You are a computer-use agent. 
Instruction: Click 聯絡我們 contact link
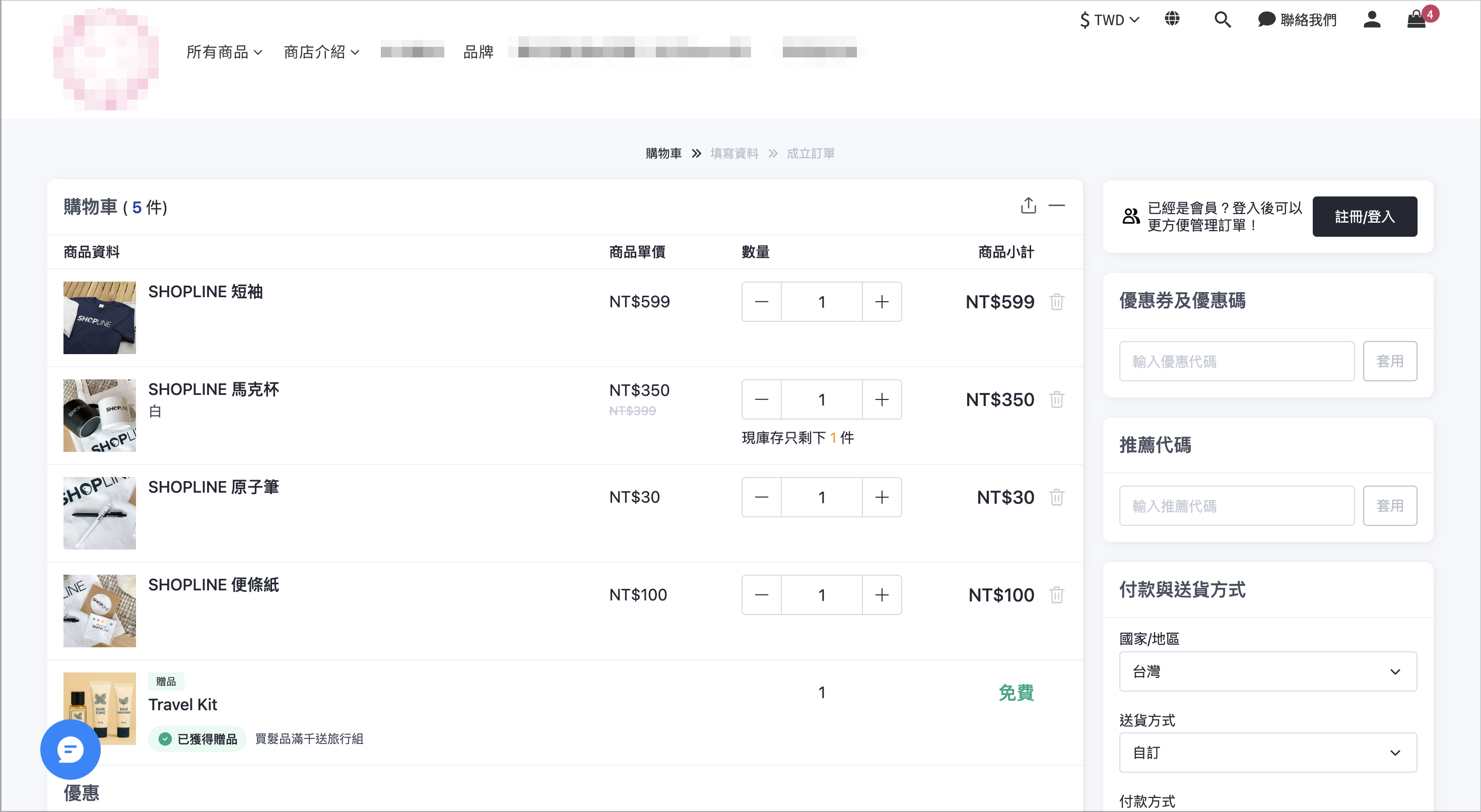1297,20
